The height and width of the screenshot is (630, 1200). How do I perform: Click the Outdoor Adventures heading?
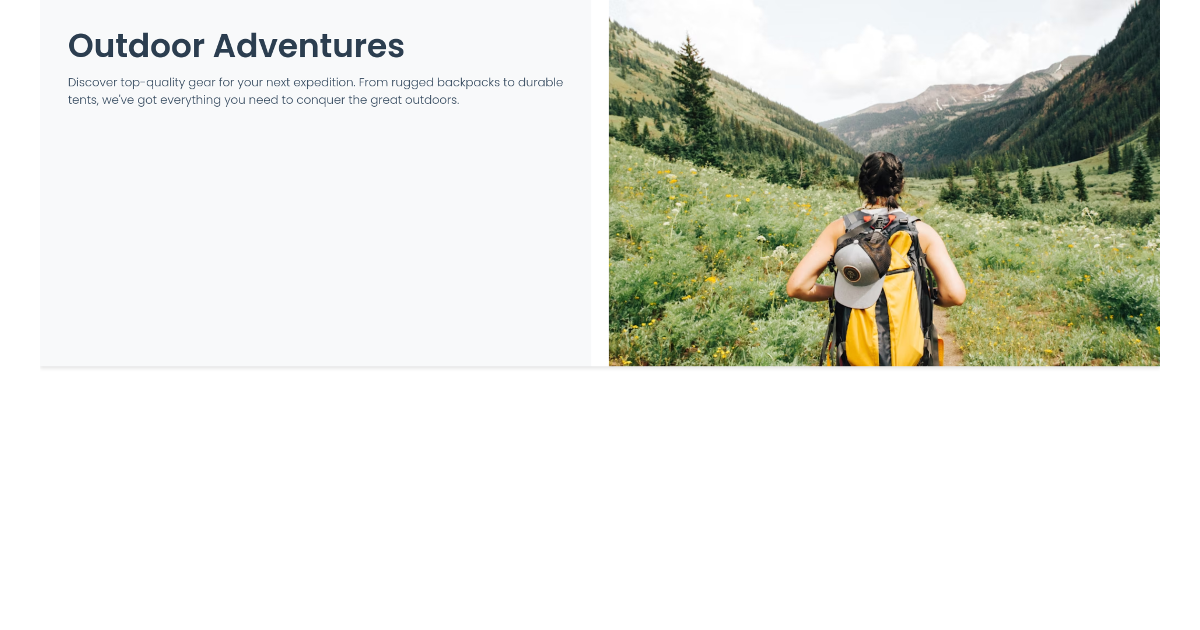tap(236, 46)
